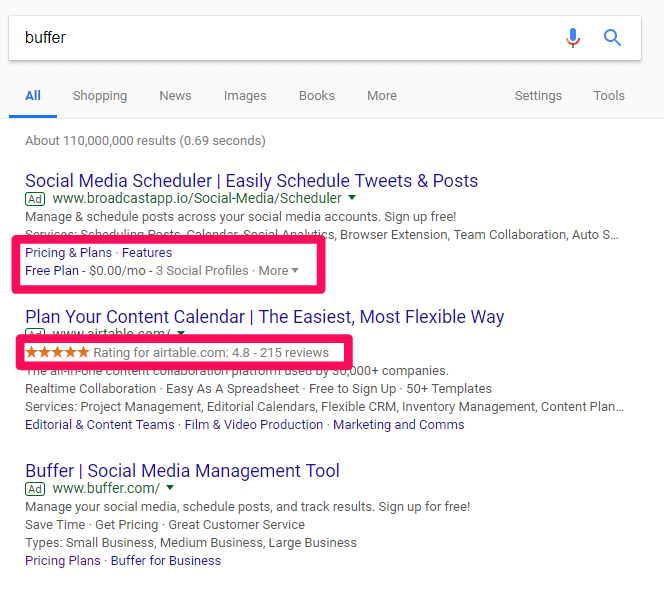Open the Social Media Scheduler ad title
Viewport: 664px width, 590px height.
tap(251, 181)
